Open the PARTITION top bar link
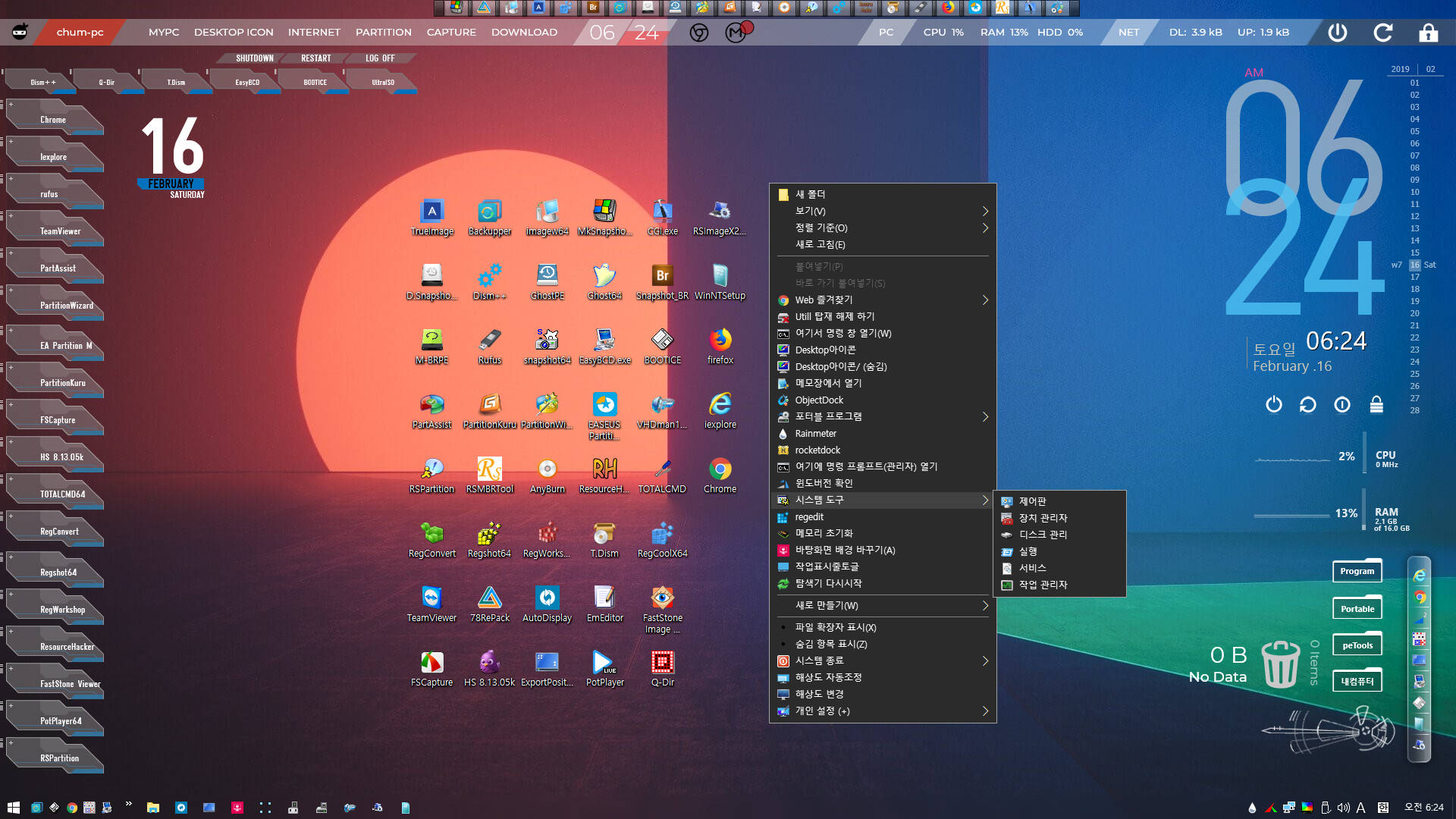 coord(384,32)
